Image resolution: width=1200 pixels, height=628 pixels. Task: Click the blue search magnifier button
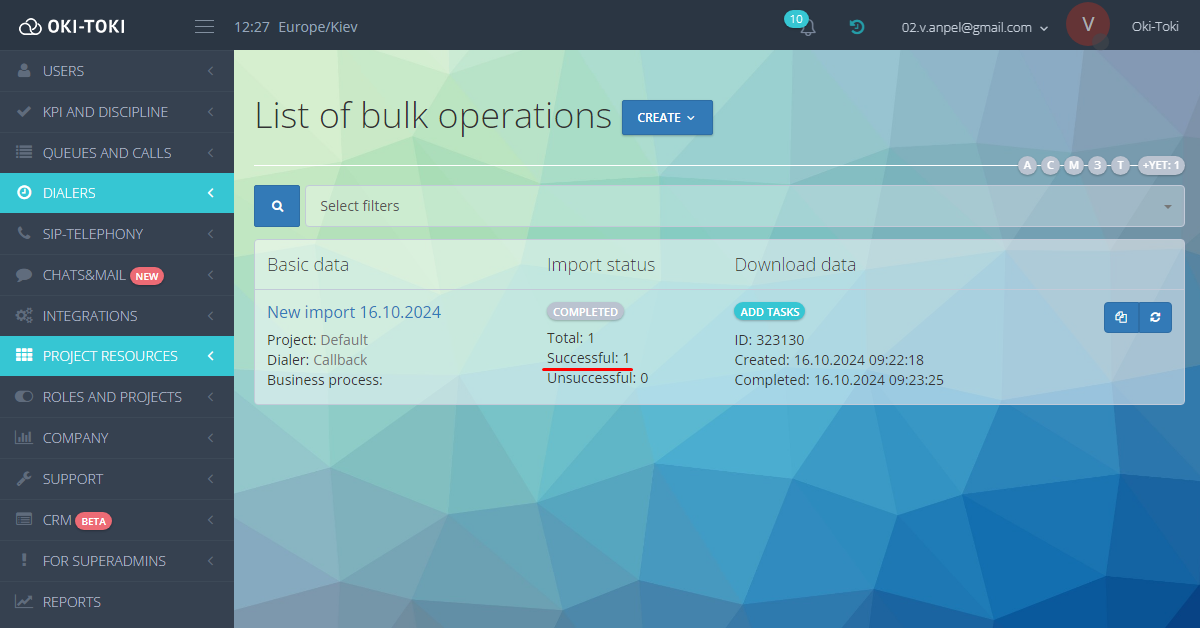point(278,206)
